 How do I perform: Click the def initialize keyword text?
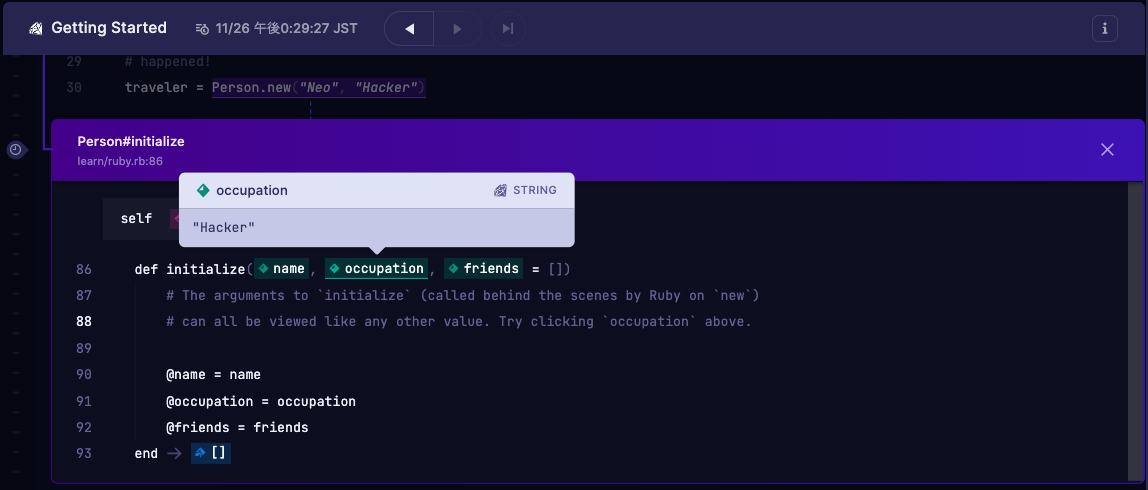189,270
